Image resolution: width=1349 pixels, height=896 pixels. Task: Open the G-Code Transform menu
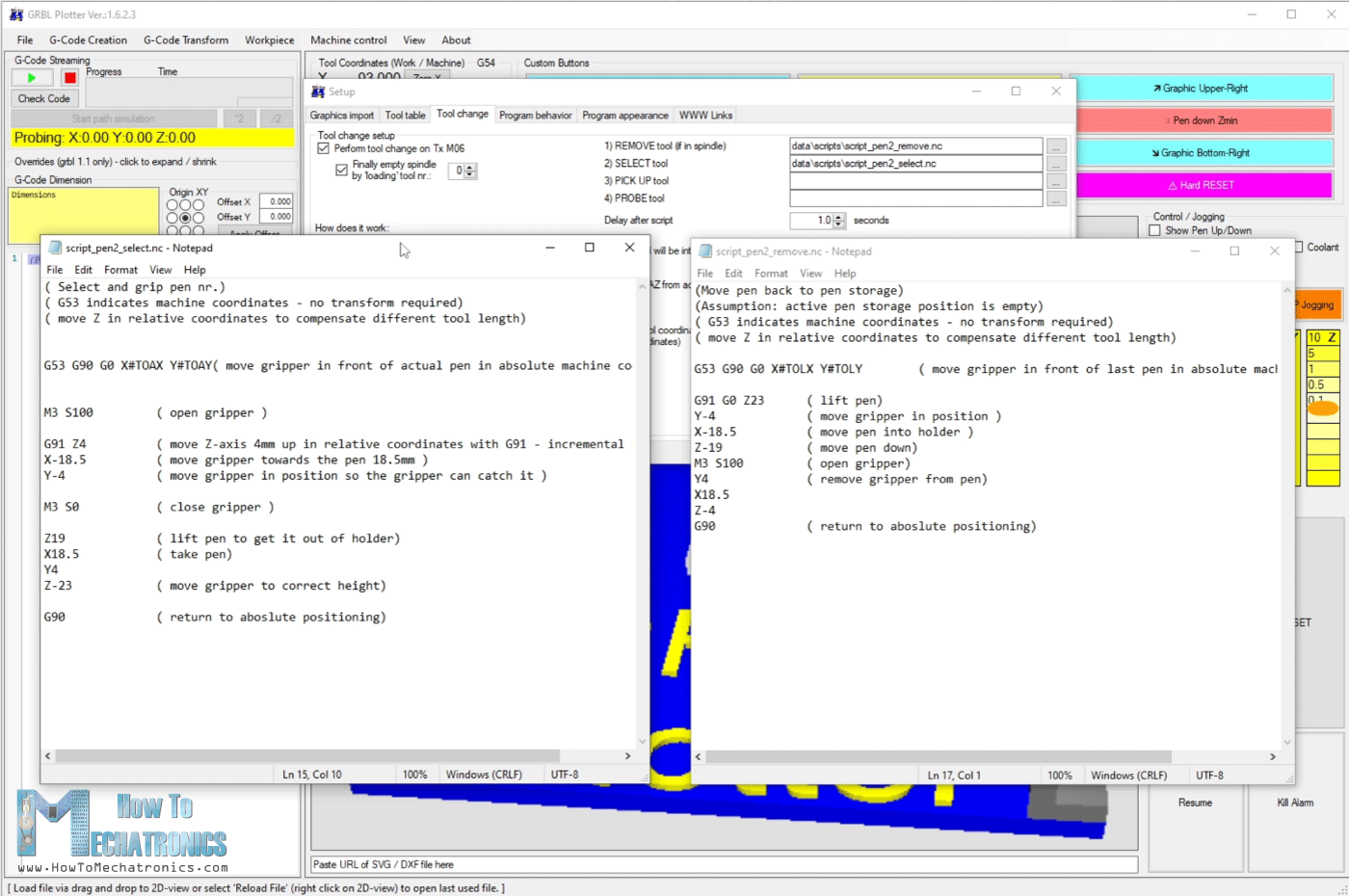point(186,40)
